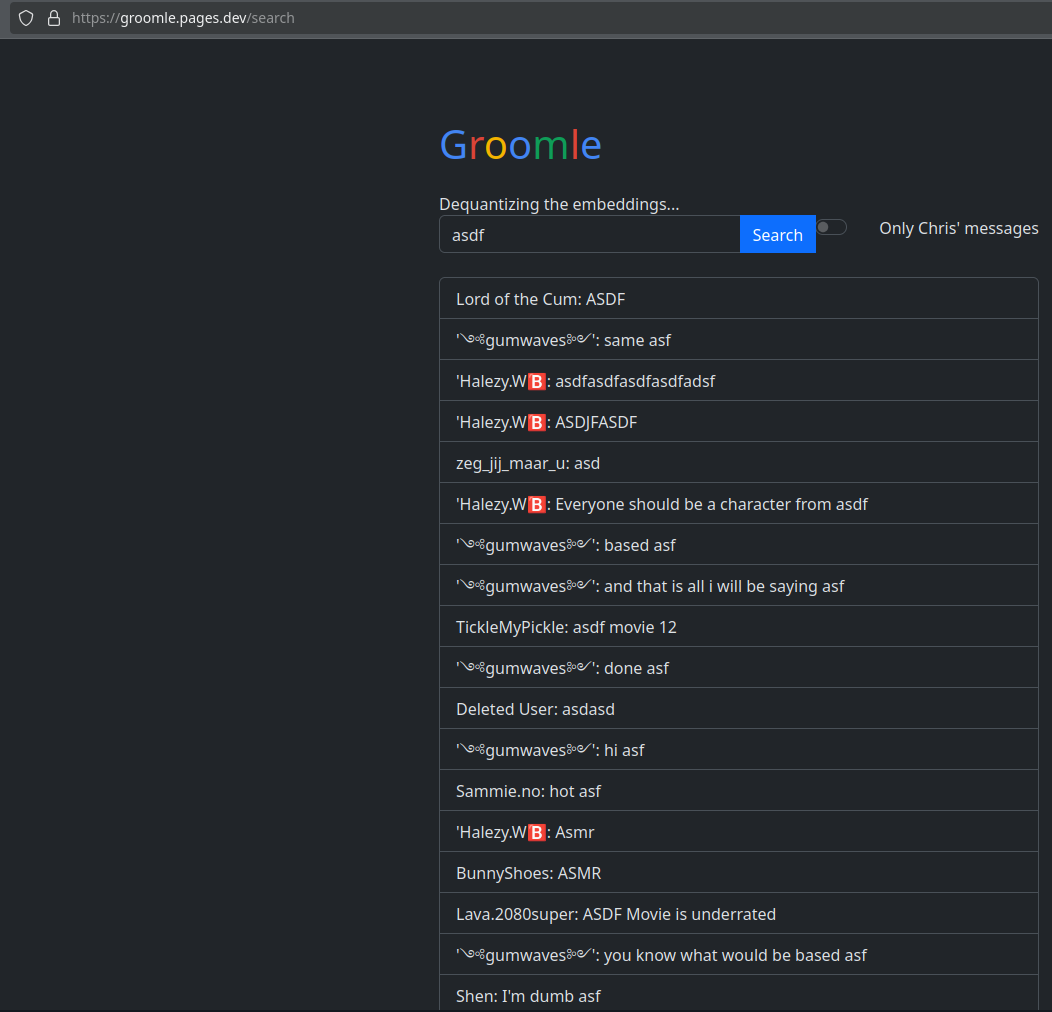Select the you know what would be based result
The image size is (1052, 1012).
[x=739, y=954]
